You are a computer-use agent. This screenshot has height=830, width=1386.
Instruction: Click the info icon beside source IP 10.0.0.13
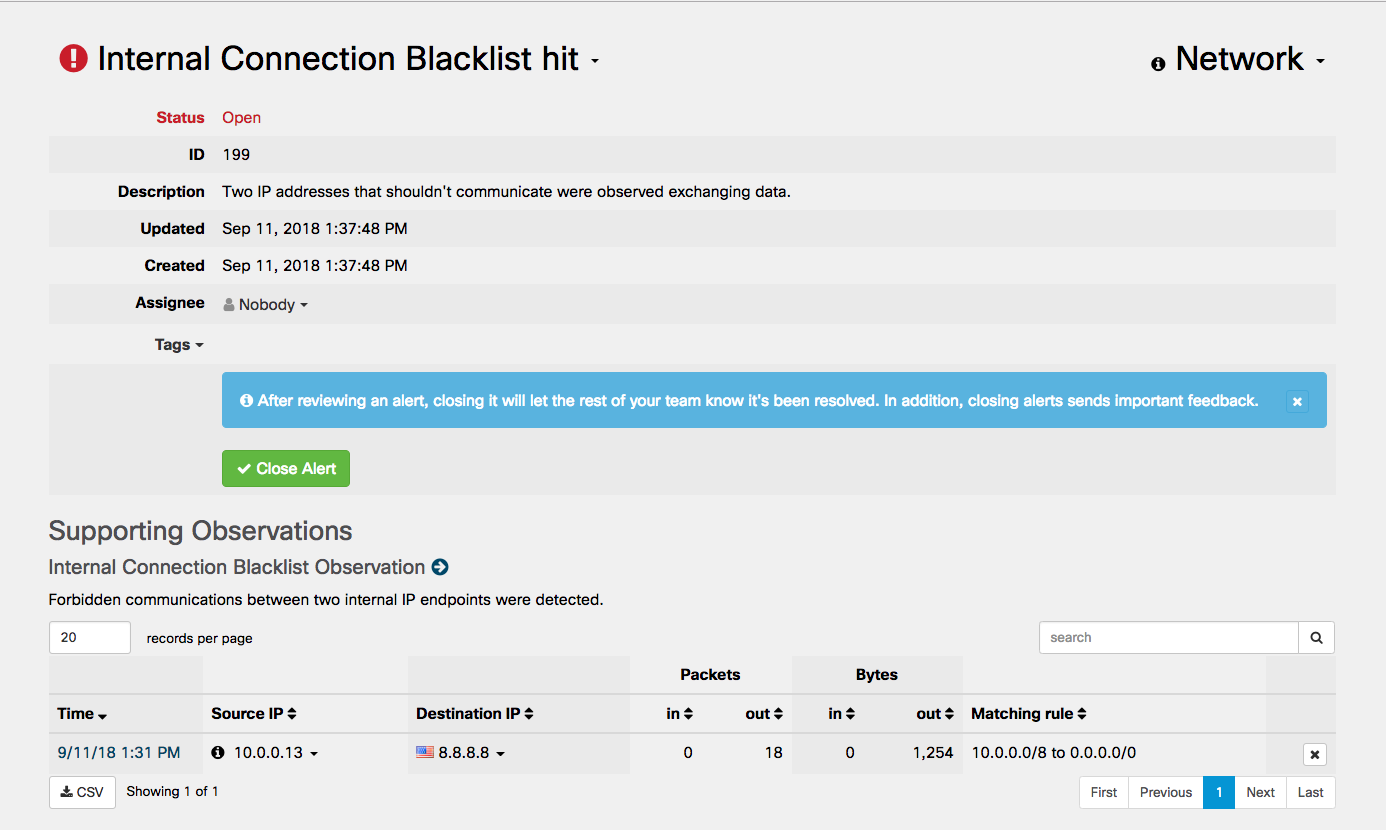tap(221, 752)
